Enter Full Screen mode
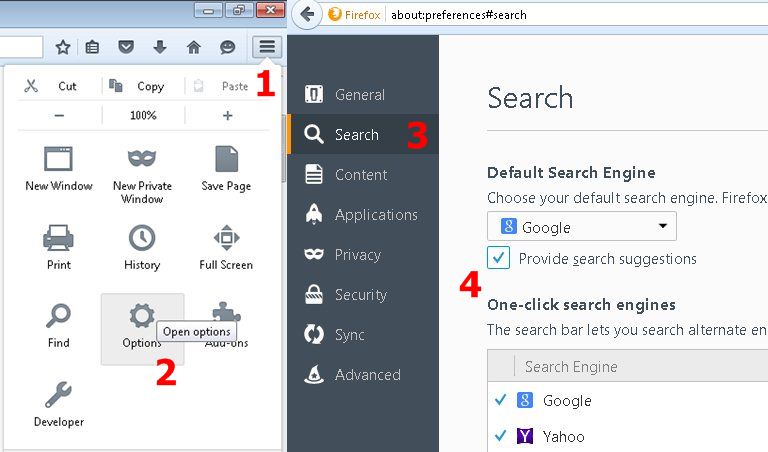 pyautogui.click(x=226, y=247)
